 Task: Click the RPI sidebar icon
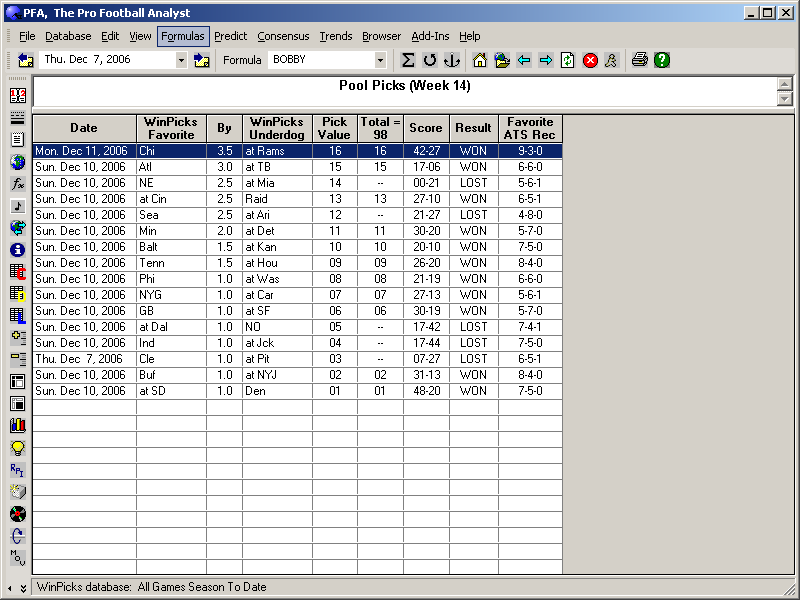click(18, 469)
